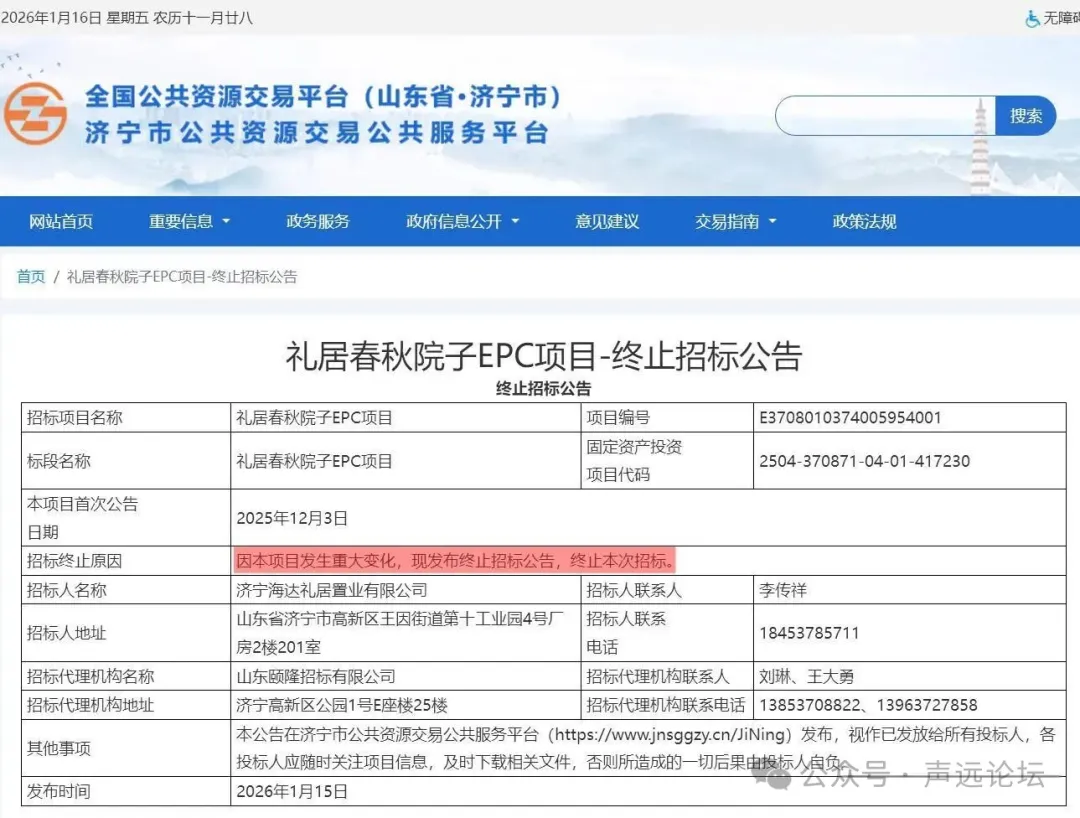Screen dimensions: 1080x818
Task: Click the 发布时间 row label
Action: click(x=59, y=791)
